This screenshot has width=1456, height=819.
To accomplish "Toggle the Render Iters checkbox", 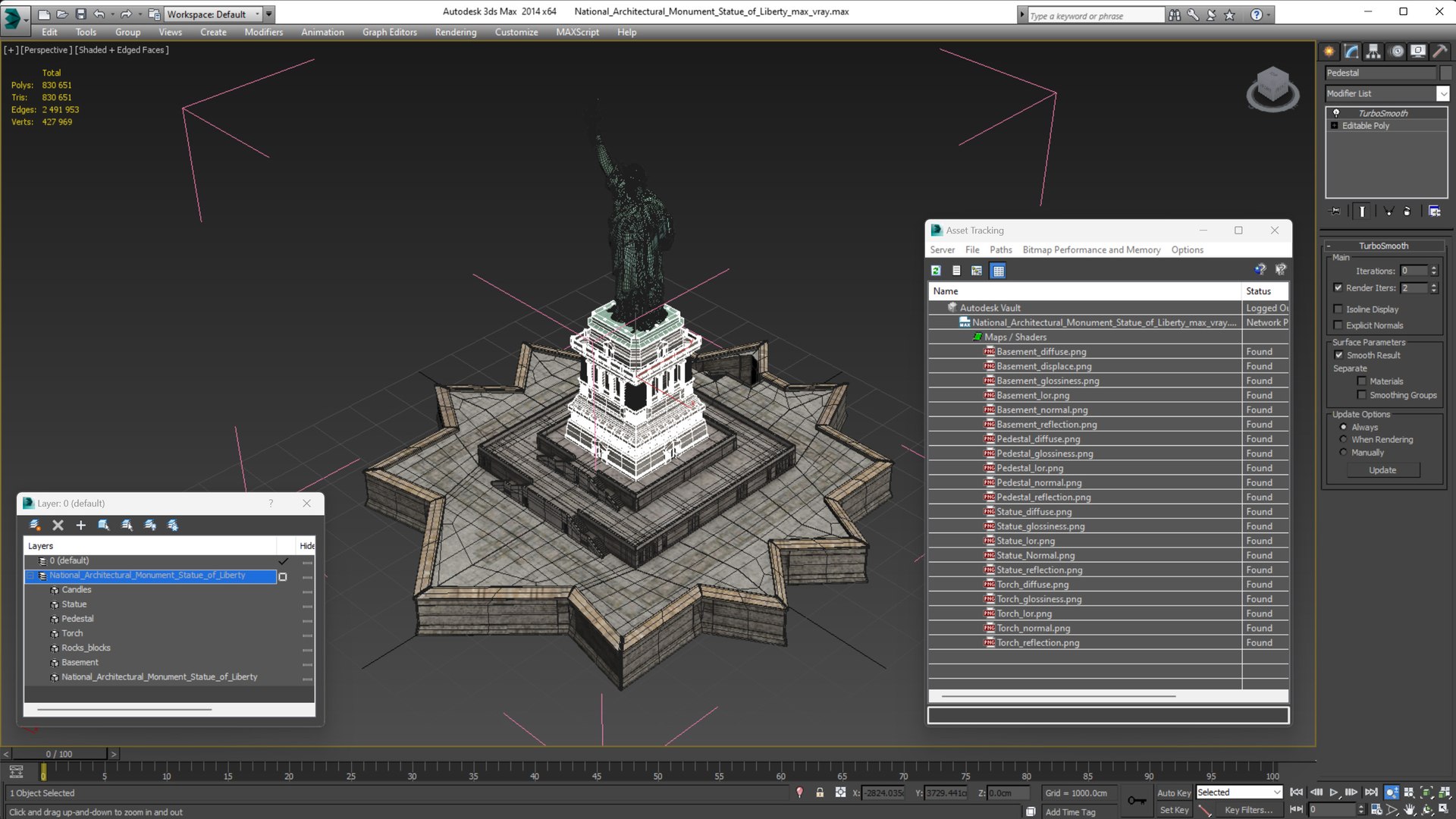I will point(1338,288).
